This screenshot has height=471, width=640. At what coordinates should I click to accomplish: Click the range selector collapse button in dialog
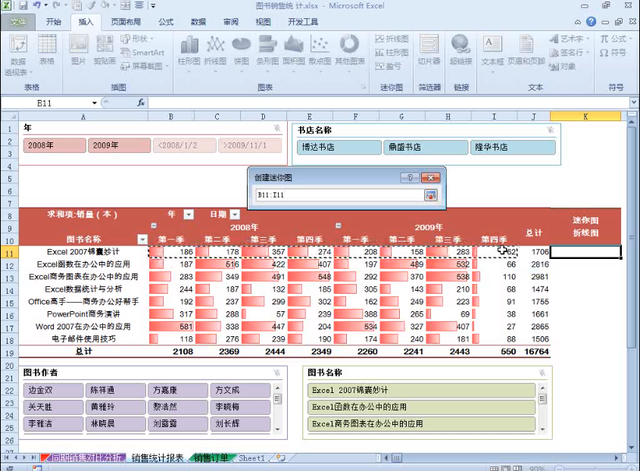coord(431,195)
